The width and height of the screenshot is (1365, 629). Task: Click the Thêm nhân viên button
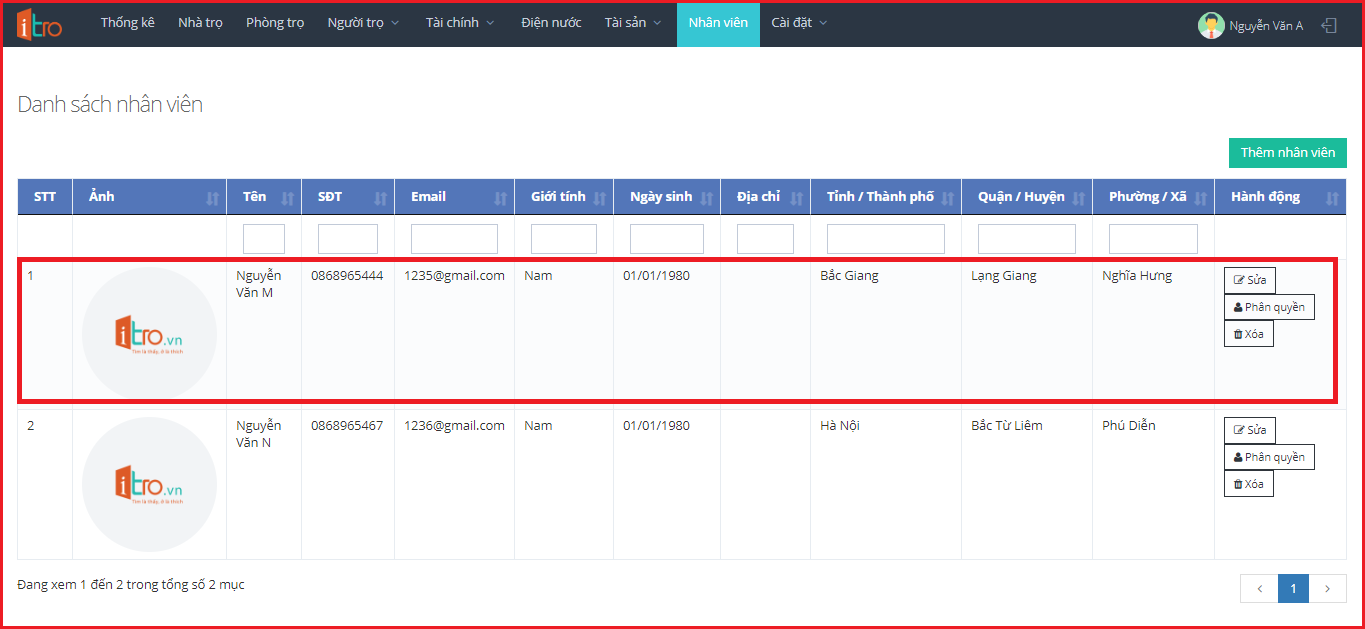[x=1287, y=153]
